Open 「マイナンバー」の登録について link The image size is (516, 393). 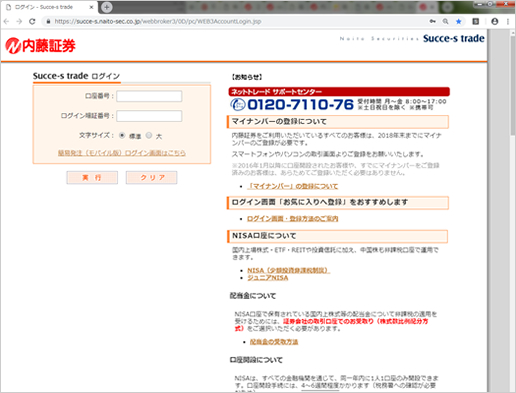(292, 186)
